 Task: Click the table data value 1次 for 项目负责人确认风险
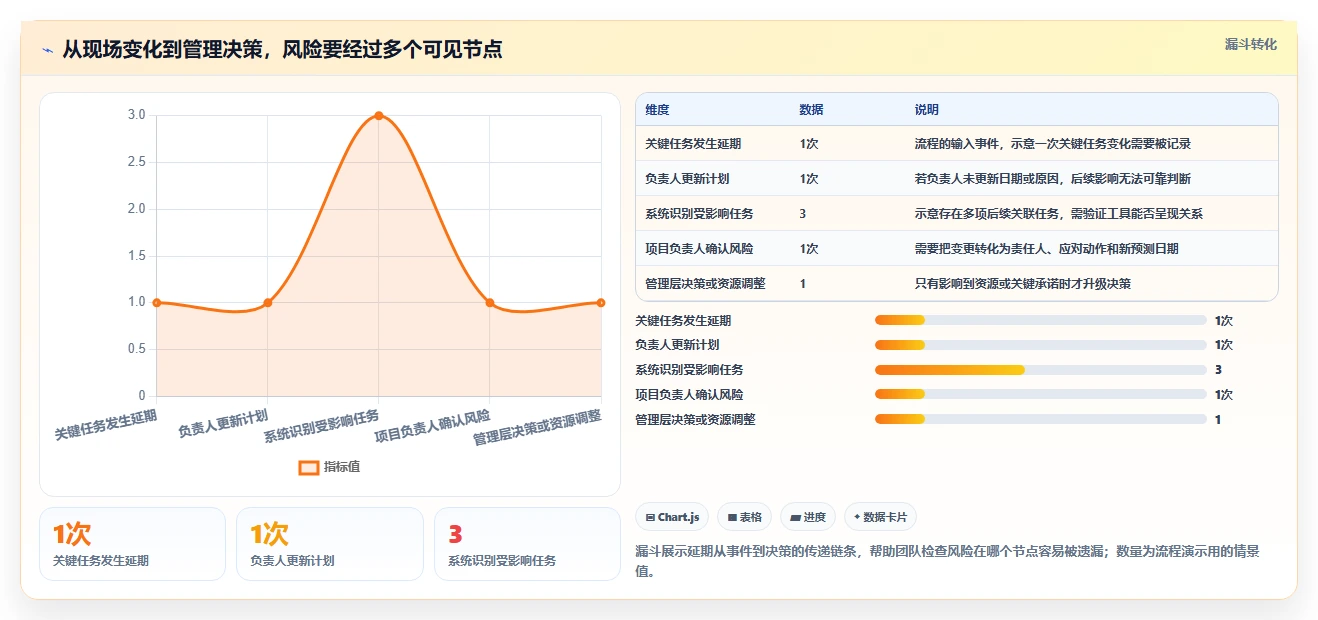pyautogui.click(x=809, y=249)
